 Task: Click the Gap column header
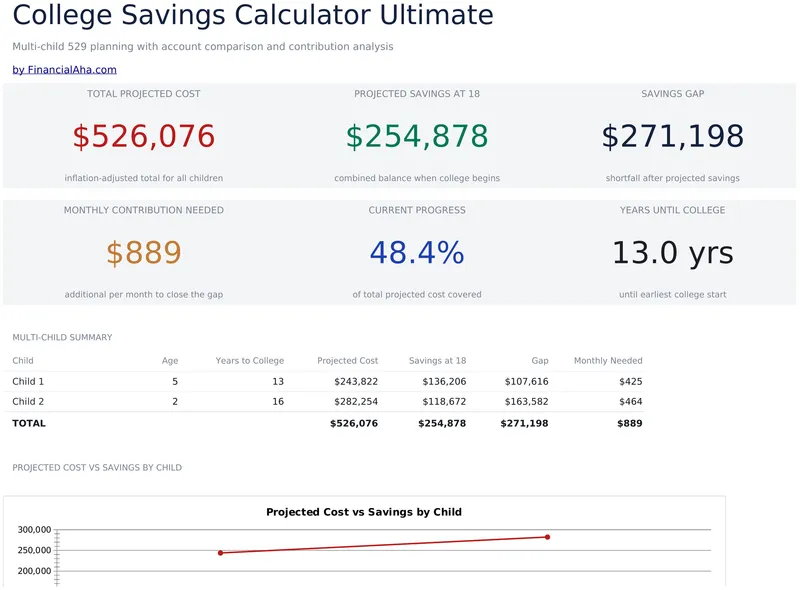click(540, 361)
